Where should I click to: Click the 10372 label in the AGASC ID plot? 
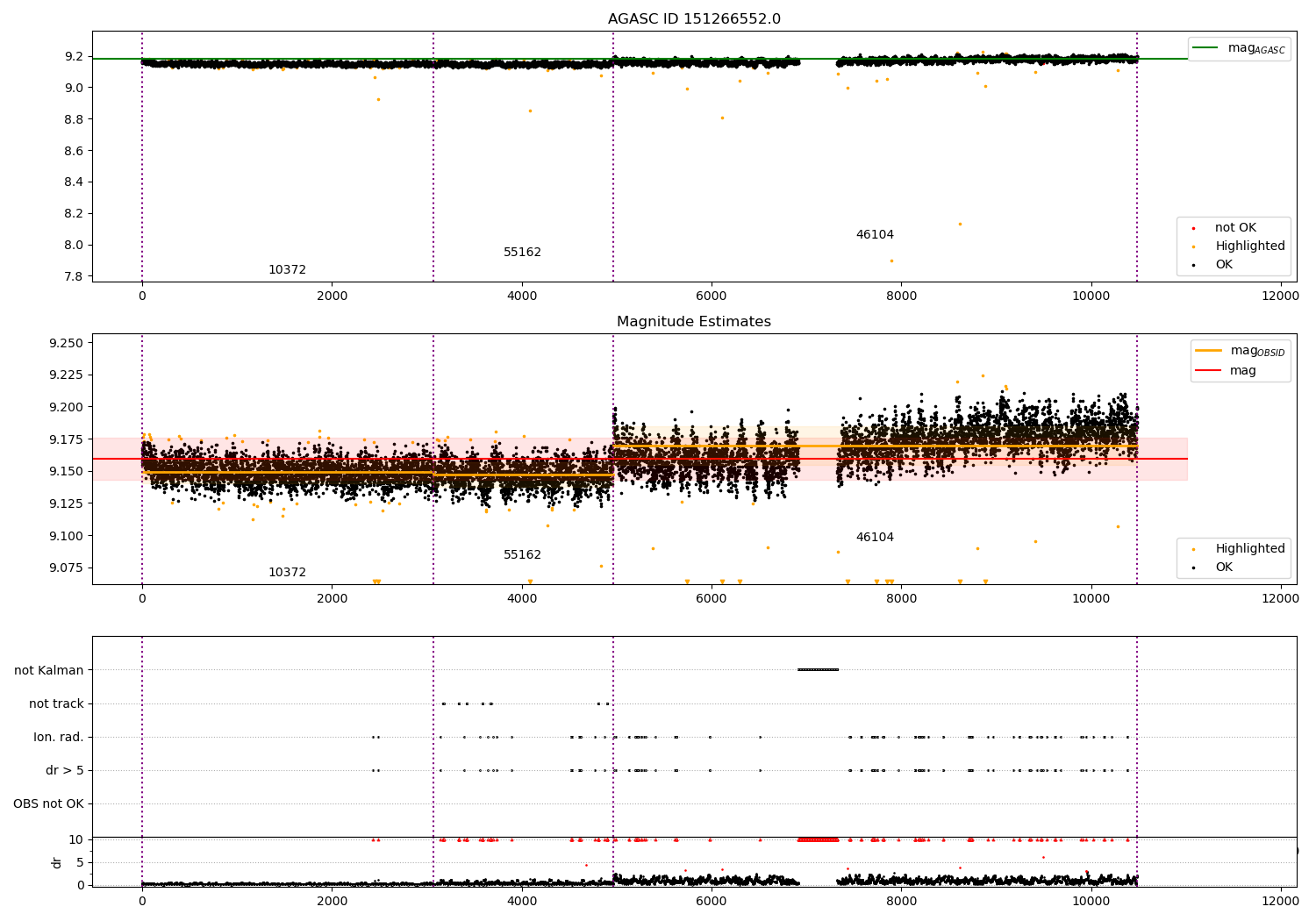point(287,270)
